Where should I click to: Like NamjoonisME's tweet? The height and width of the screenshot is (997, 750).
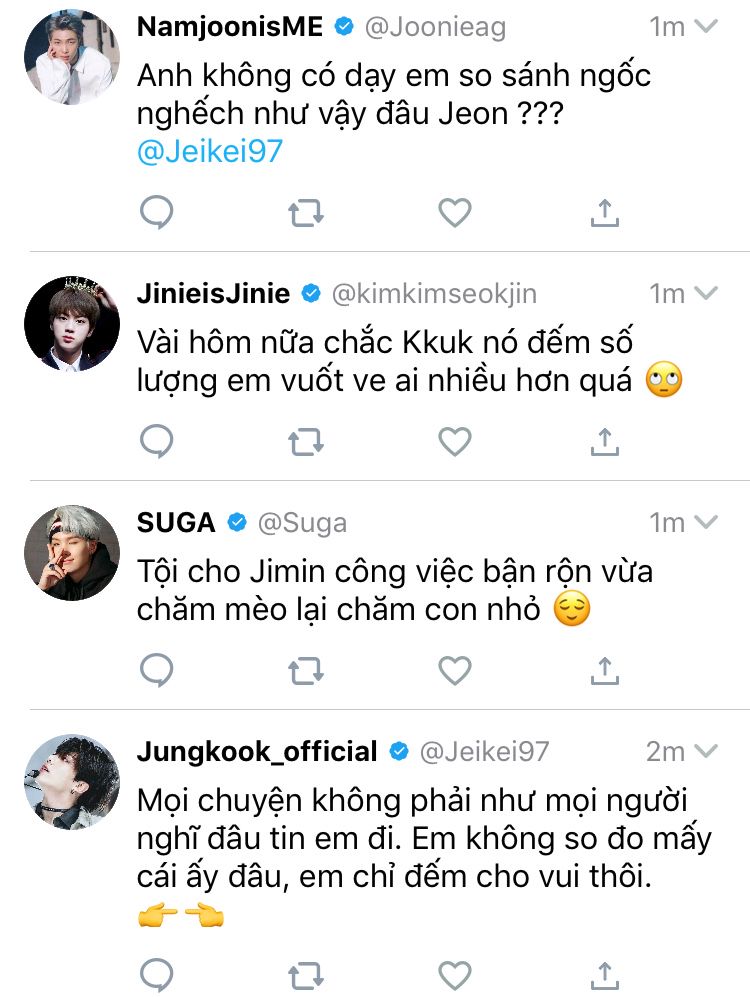pos(455,212)
